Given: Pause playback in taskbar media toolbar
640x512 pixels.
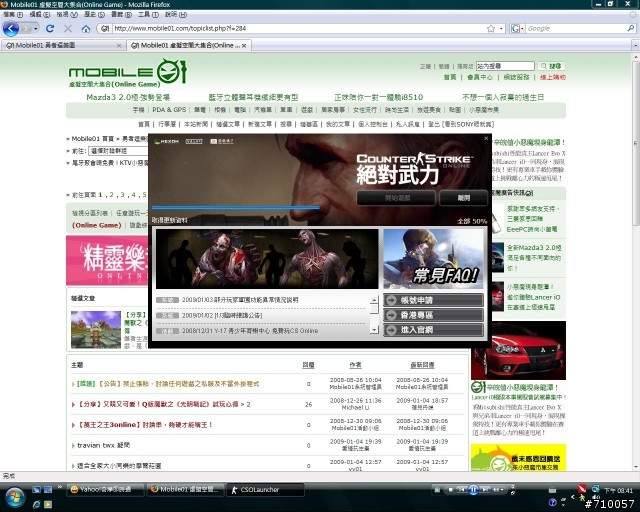Looking at the screenshot, I should point(473,489).
